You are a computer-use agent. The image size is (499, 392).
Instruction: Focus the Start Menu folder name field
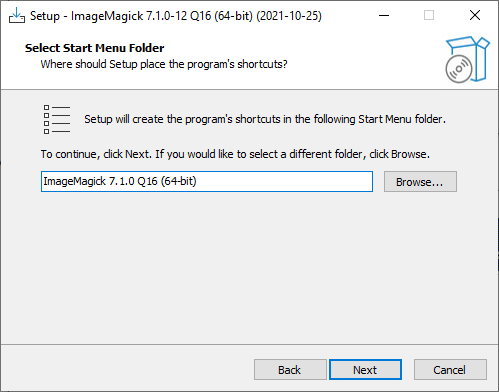coord(207,182)
